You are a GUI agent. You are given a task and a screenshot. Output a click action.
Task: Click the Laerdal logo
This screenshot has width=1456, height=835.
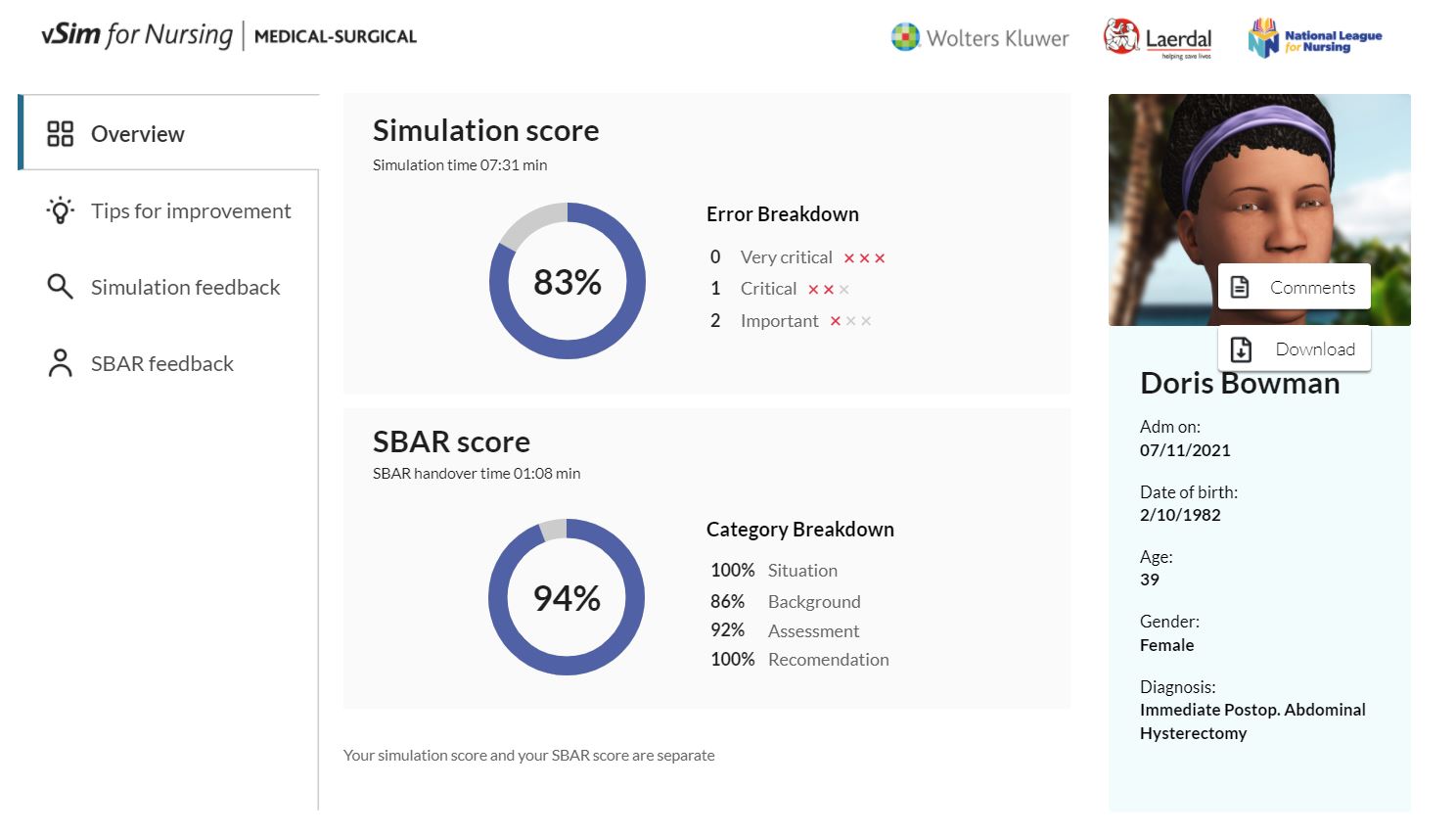point(1158,38)
